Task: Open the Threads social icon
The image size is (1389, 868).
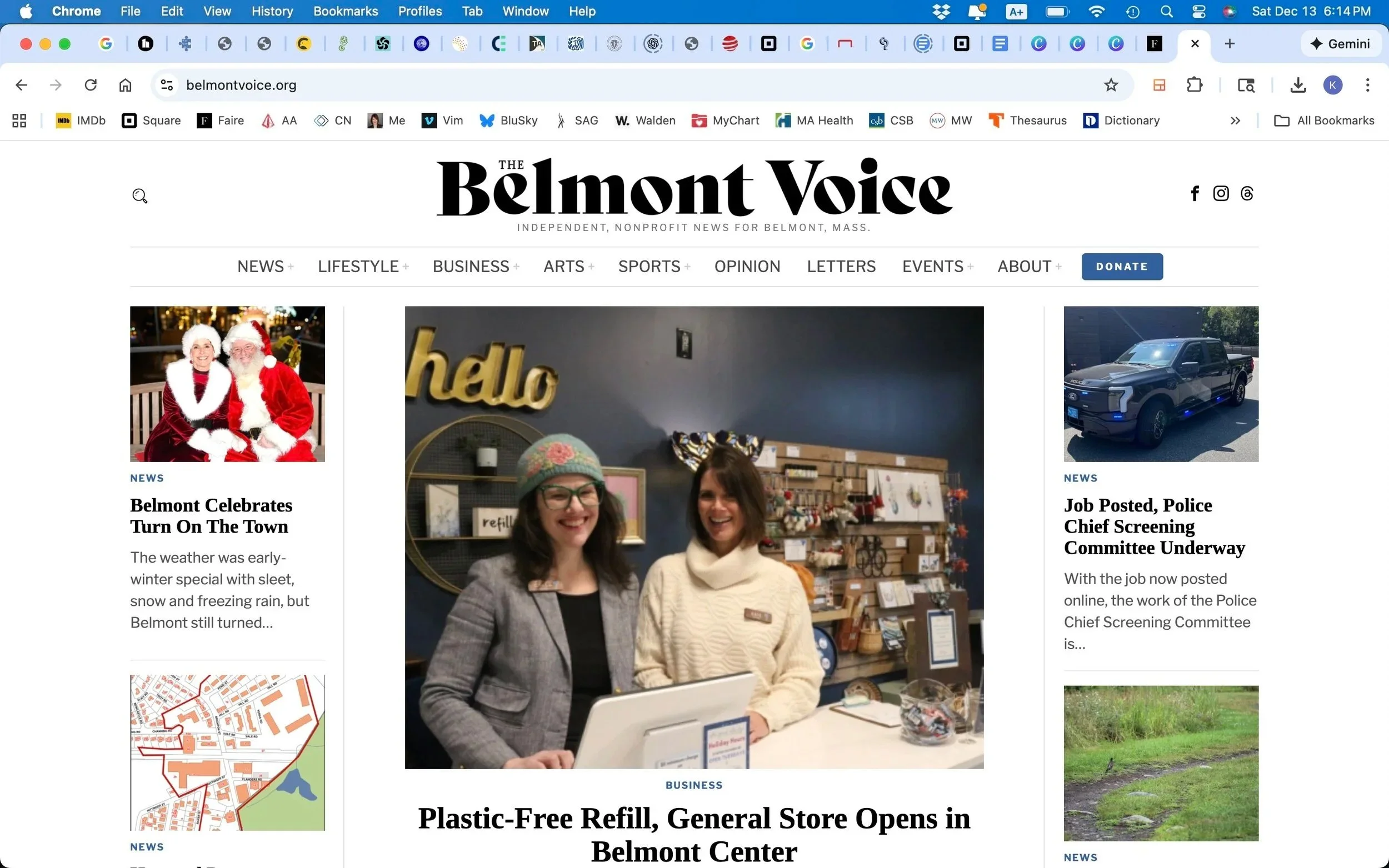Action: click(1247, 193)
